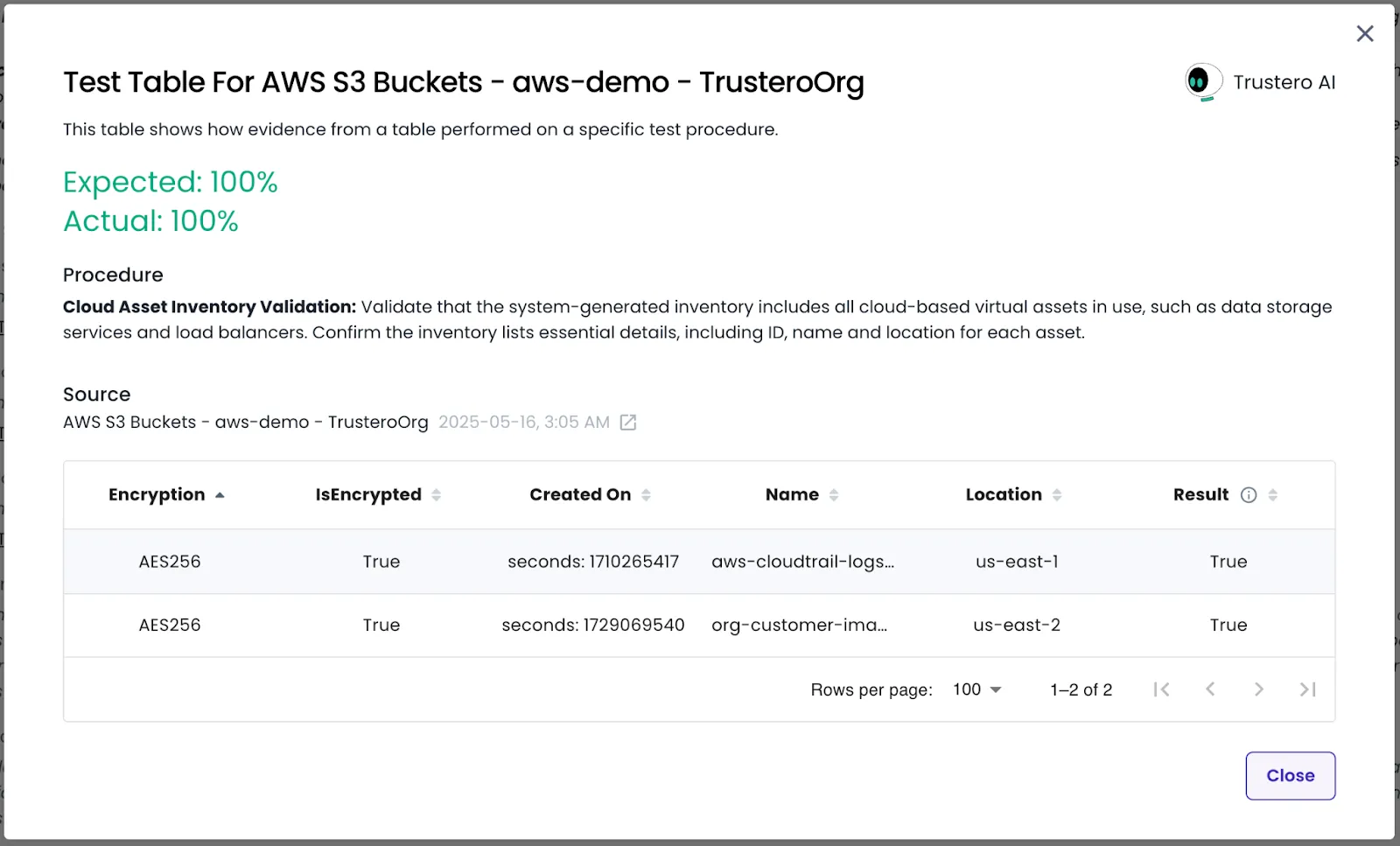Sort the Created On column
This screenshot has width=1400, height=846.
click(x=646, y=495)
